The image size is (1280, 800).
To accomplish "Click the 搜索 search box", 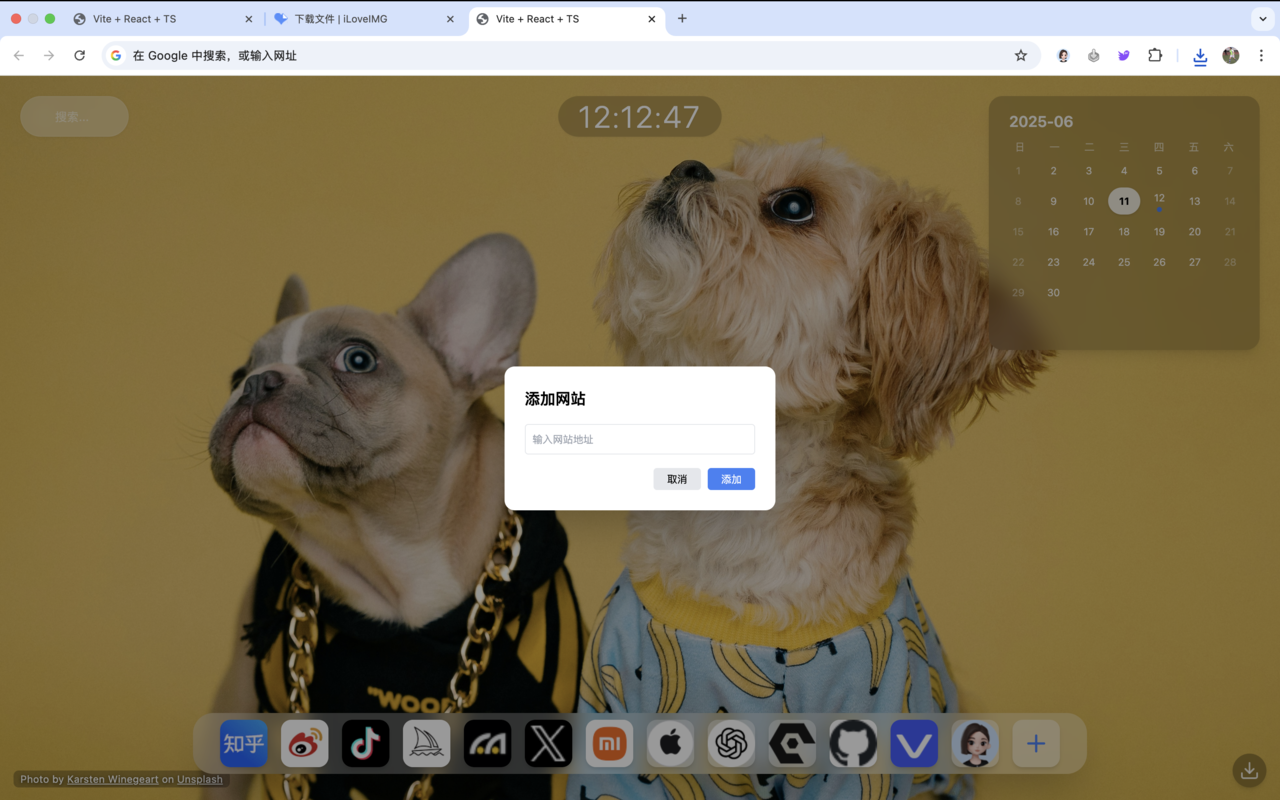I will pyautogui.click(x=74, y=117).
